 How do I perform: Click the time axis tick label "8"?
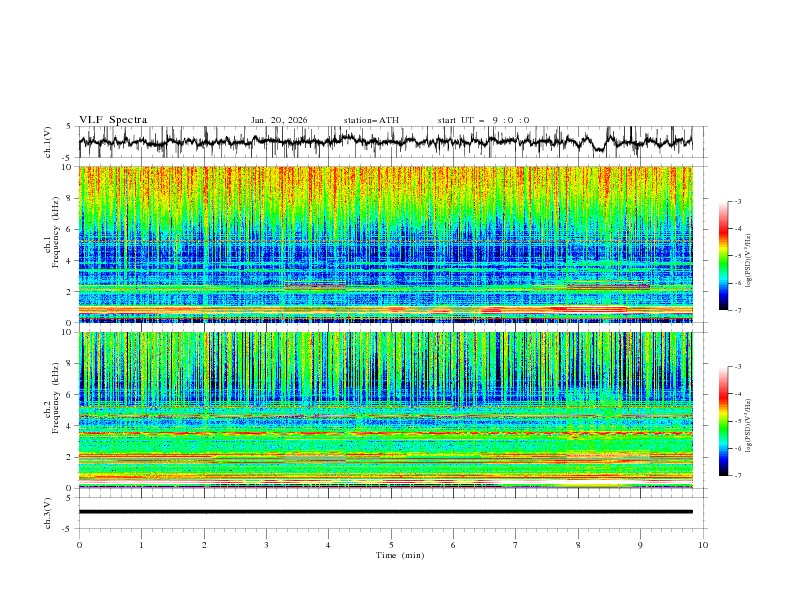pyautogui.click(x=578, y=545)
